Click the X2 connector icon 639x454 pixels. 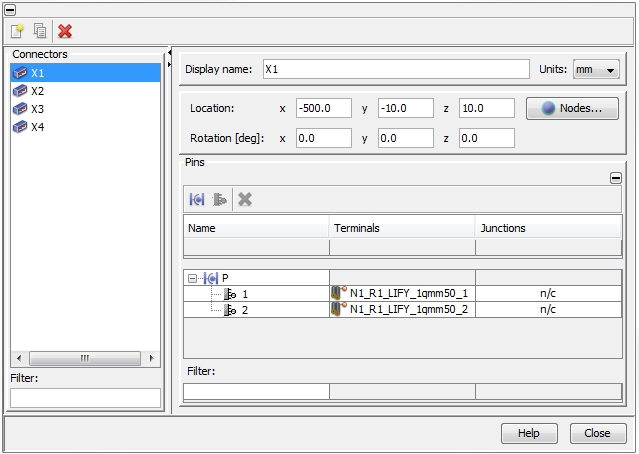pos(20,91)
